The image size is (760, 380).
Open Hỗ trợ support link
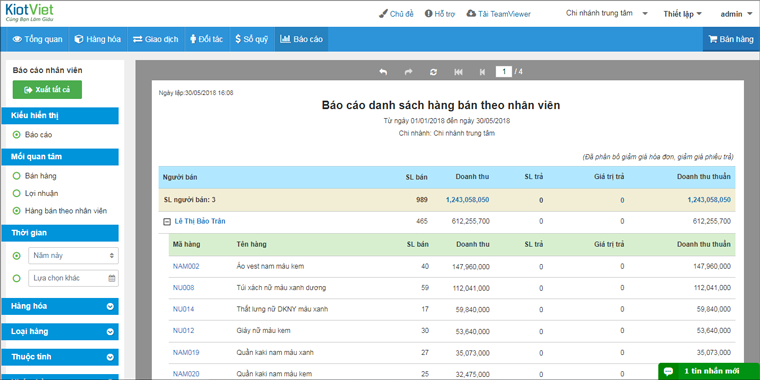coord(440,14)
